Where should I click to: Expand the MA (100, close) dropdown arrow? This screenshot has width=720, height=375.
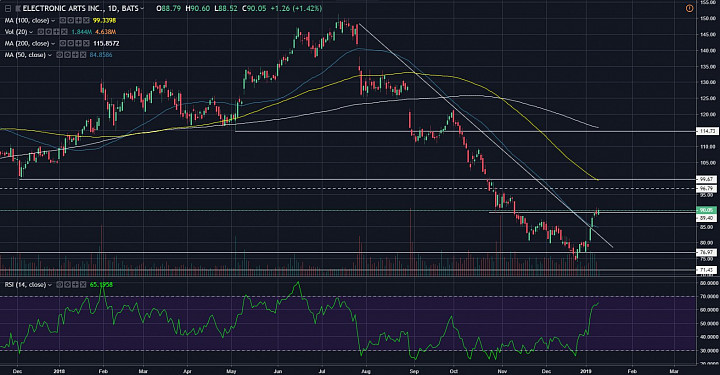coord(53,21)
